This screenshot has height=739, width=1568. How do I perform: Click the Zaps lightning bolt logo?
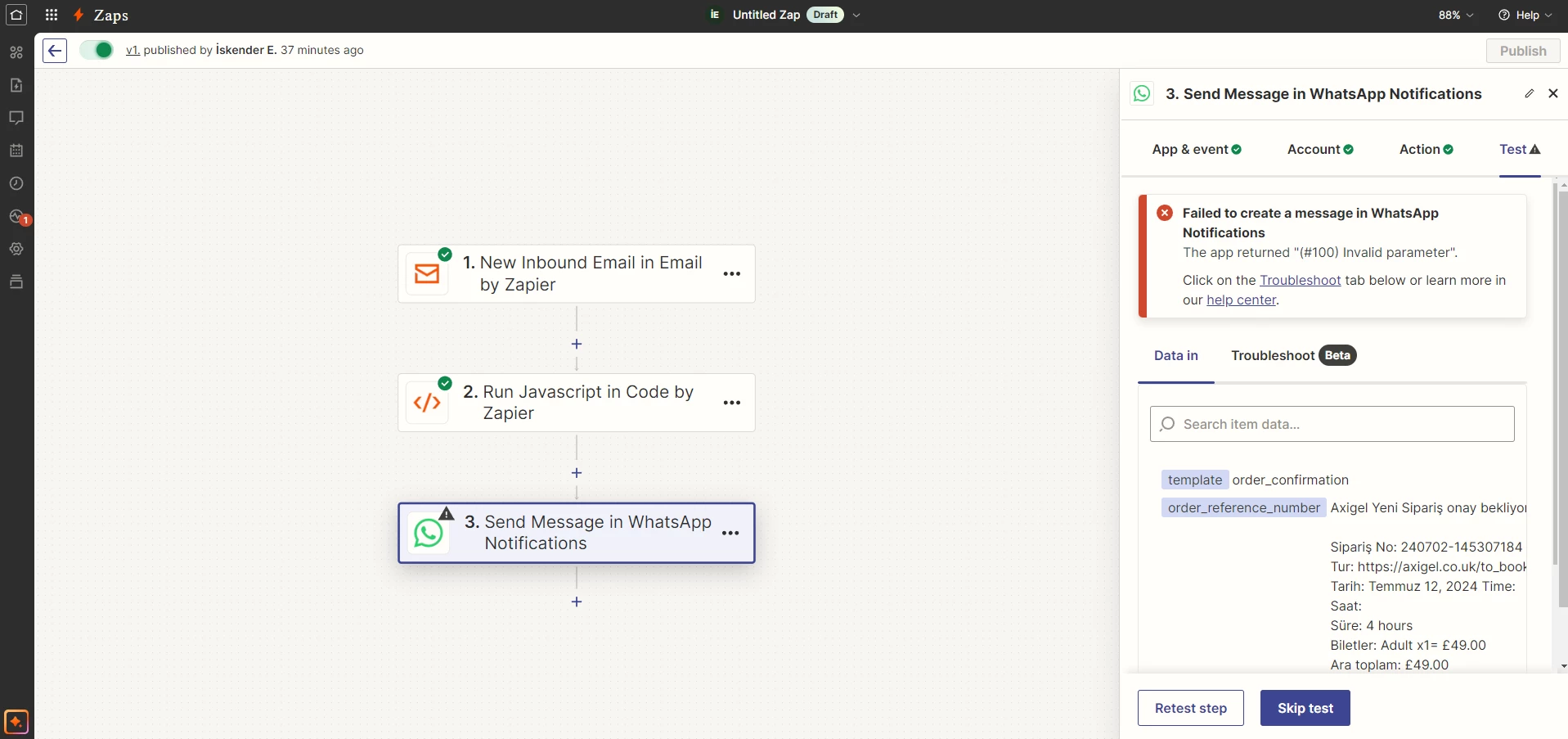[79, 15]
